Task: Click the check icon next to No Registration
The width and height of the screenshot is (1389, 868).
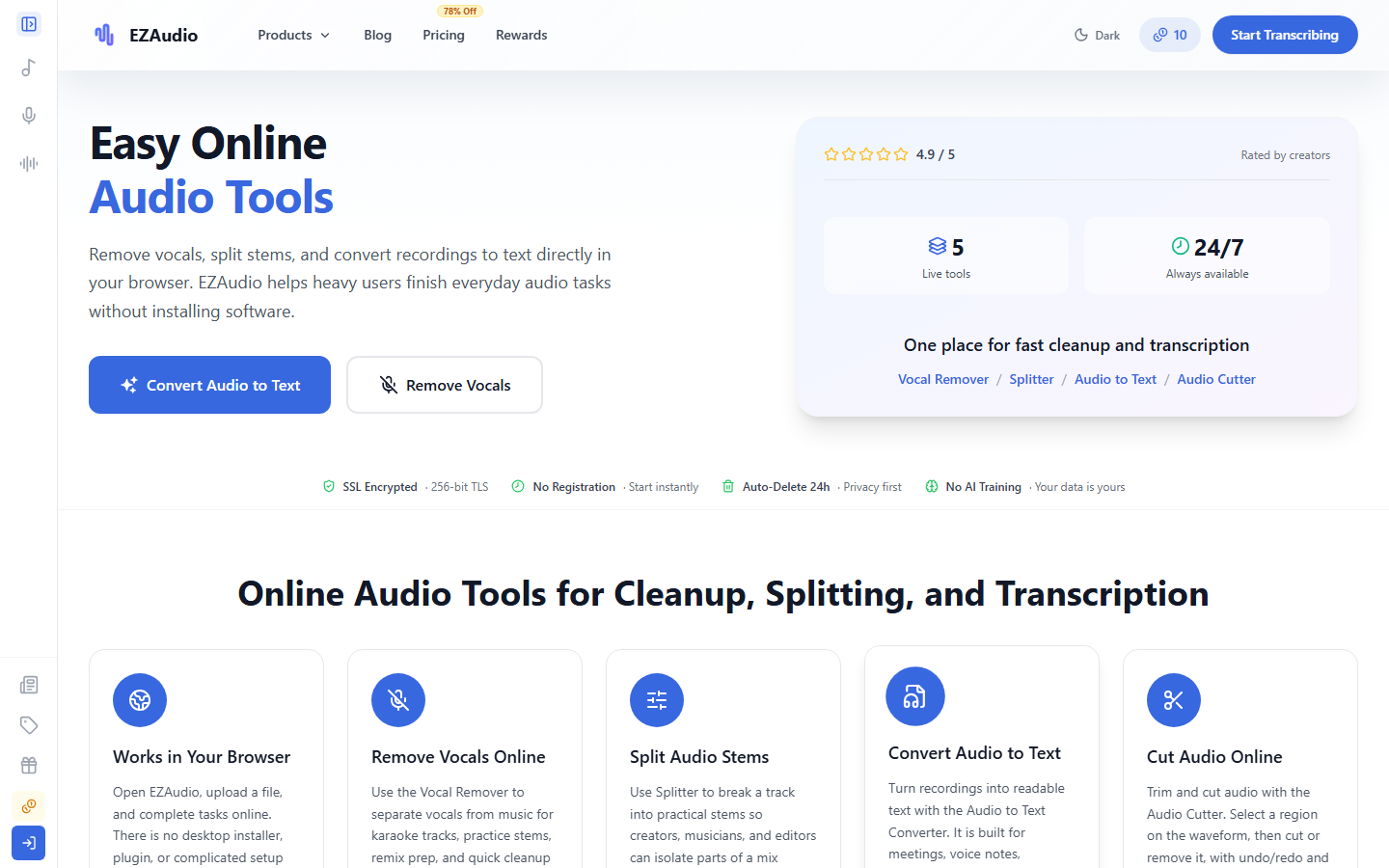Action: tap(518, 487)
